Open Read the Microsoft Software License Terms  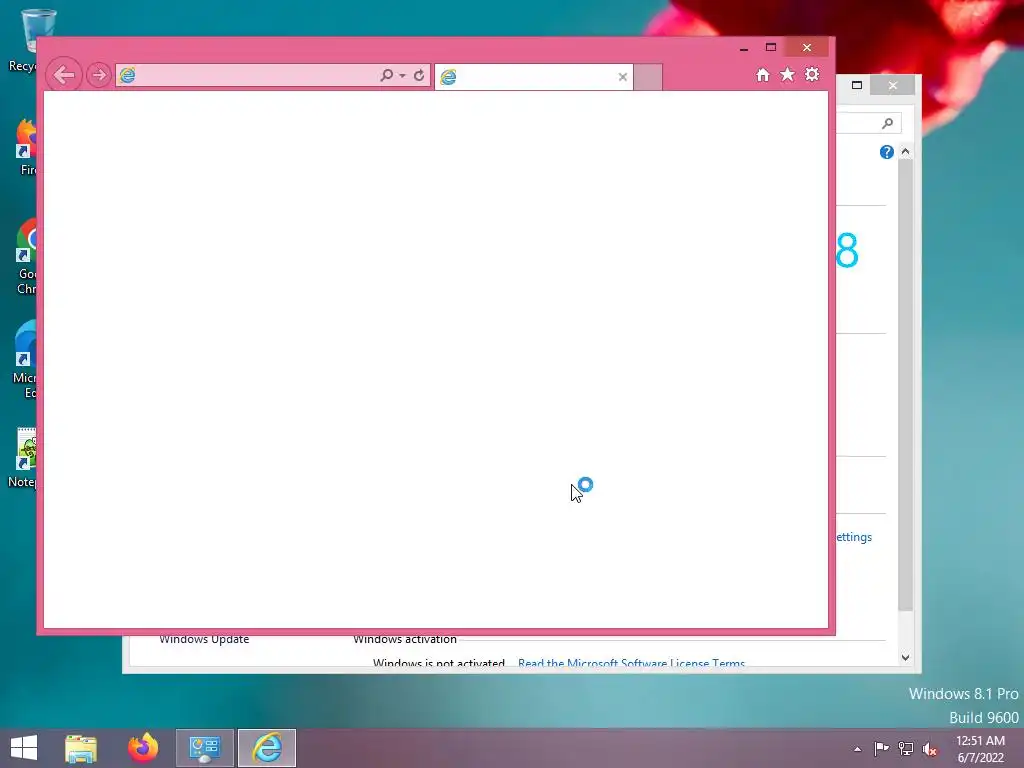(632, 664)
